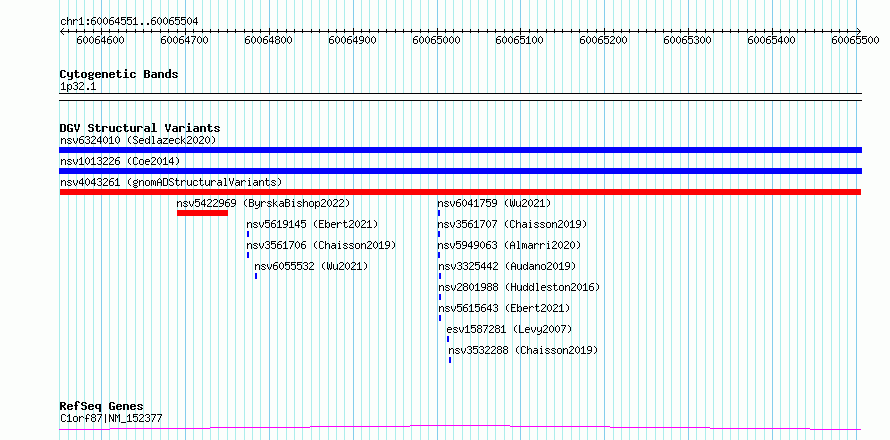Open the nsv5422969 (ByrskaBishop2022) label

coord(263,203)
